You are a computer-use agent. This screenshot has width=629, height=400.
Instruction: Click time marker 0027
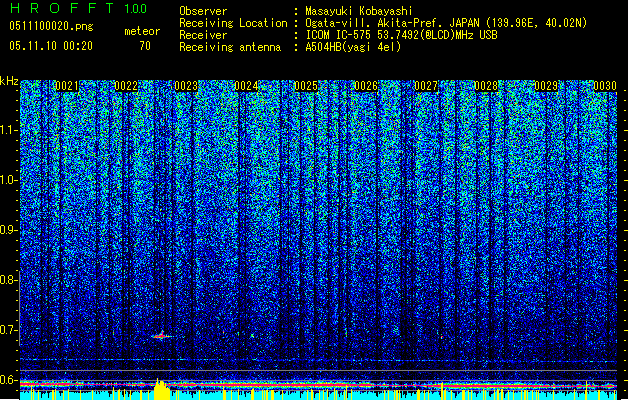point(426,86)
